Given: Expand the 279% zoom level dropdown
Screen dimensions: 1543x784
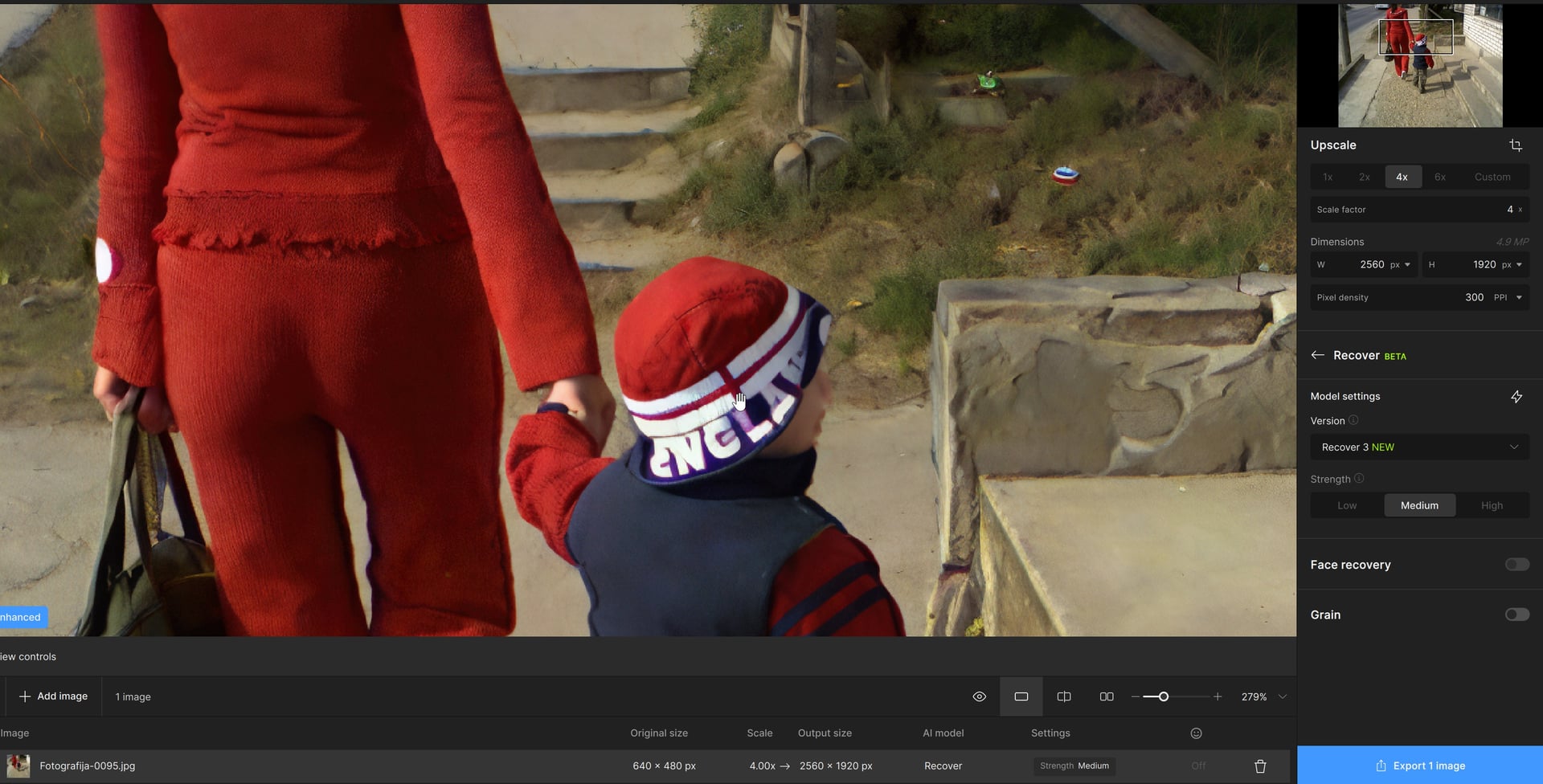Looking at the screenshot, I should [x=1283, y=696].
